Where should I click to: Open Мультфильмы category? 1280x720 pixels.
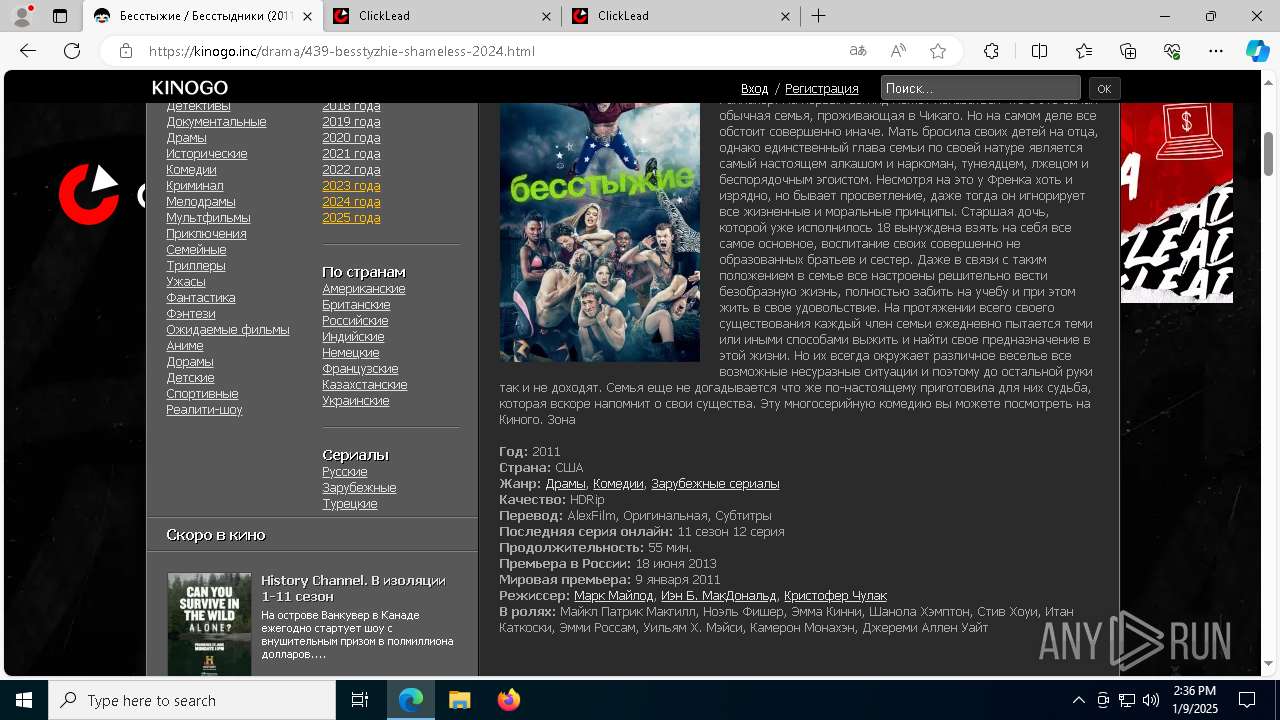coord(208,218)
